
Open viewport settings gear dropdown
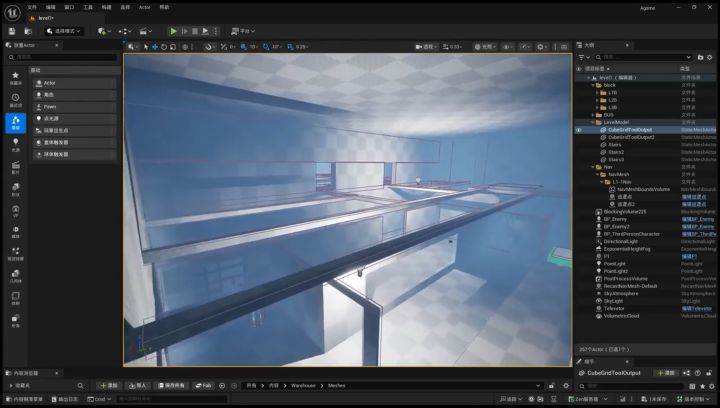tap(541, 47)
